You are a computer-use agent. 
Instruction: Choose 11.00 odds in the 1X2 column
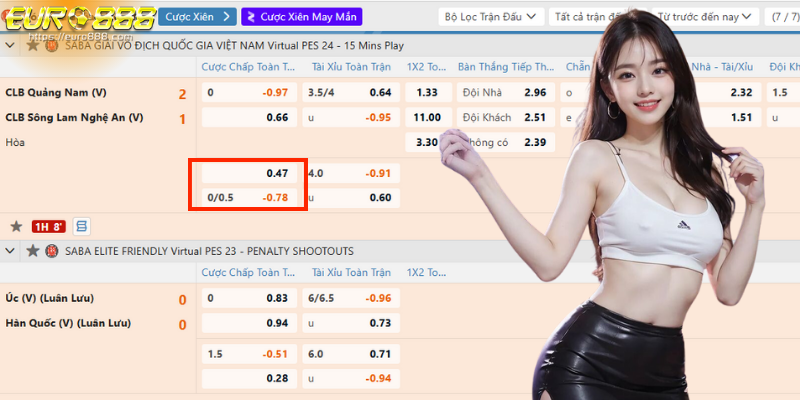pos(427,117)
